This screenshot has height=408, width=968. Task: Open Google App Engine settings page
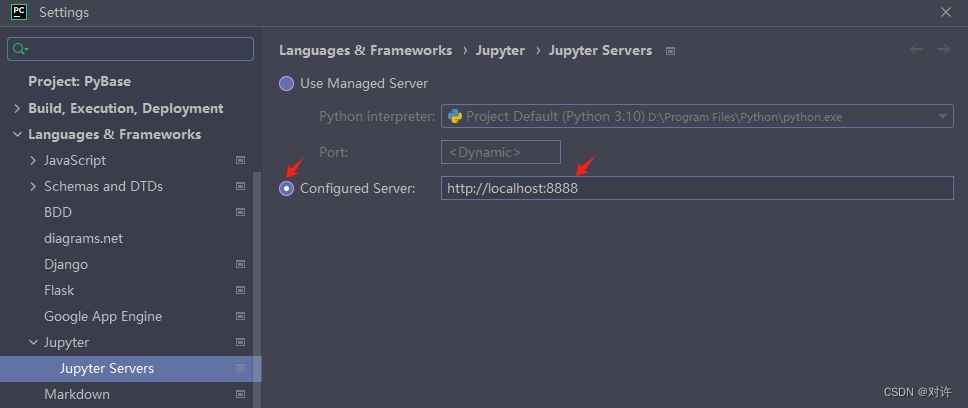click(x=103, y=316)
